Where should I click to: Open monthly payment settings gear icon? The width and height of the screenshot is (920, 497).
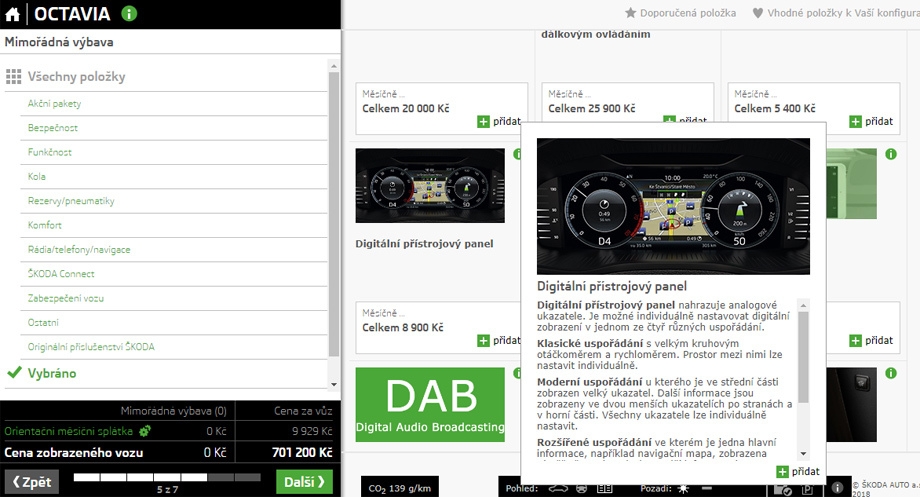[145, 431]
